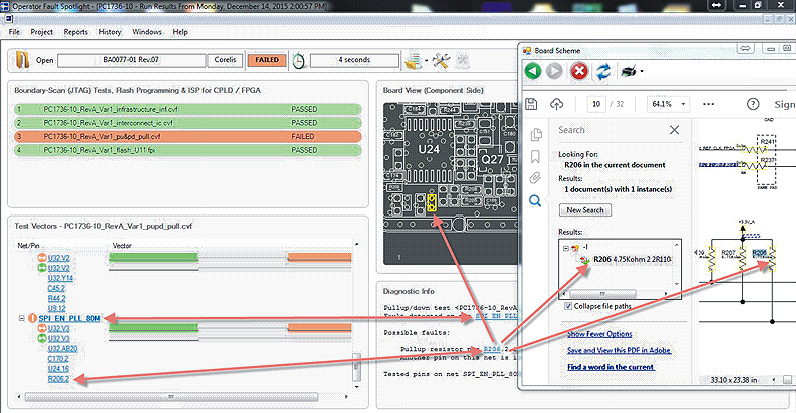Screen dimensions: 796x413
Task: Click the Show Fewer Options link
Action: click(600, 334)
